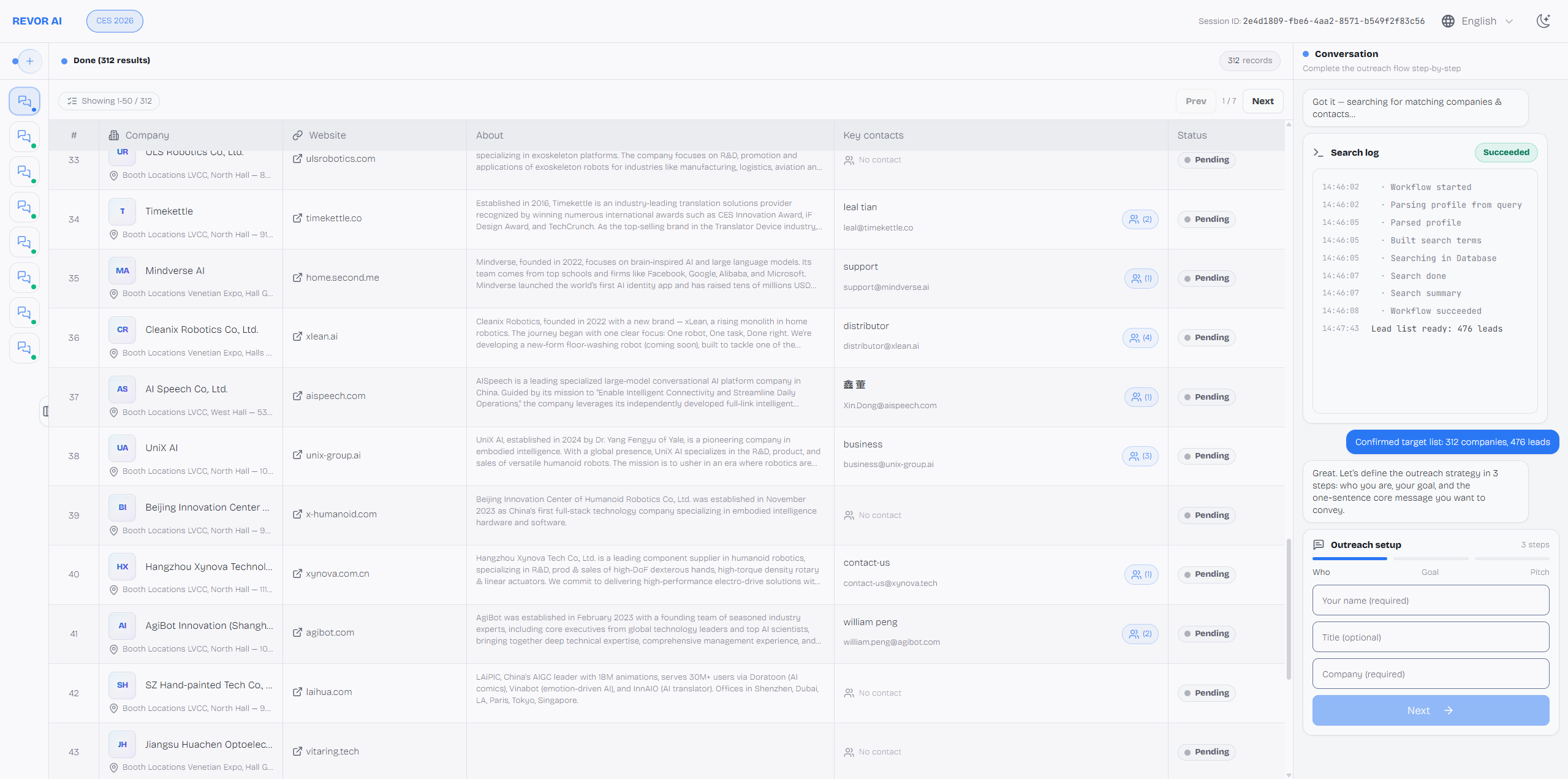The width and height of the screenshot is (1568, 779).
Task: Expand UniX AI's contact count dropdown
Action: click(x=1139, y=456)
